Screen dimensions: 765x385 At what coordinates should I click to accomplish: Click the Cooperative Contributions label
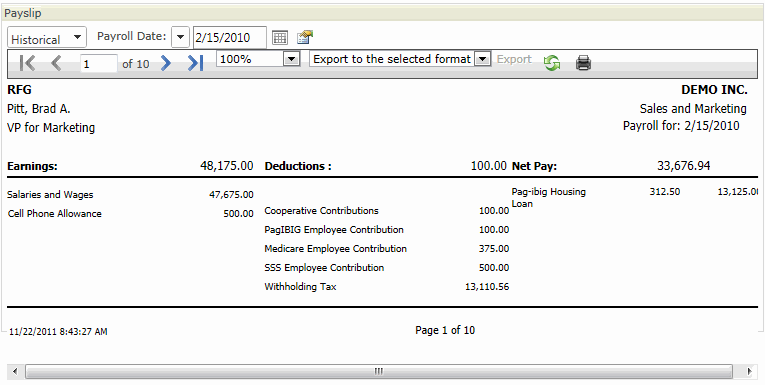(x=322, y=211)
